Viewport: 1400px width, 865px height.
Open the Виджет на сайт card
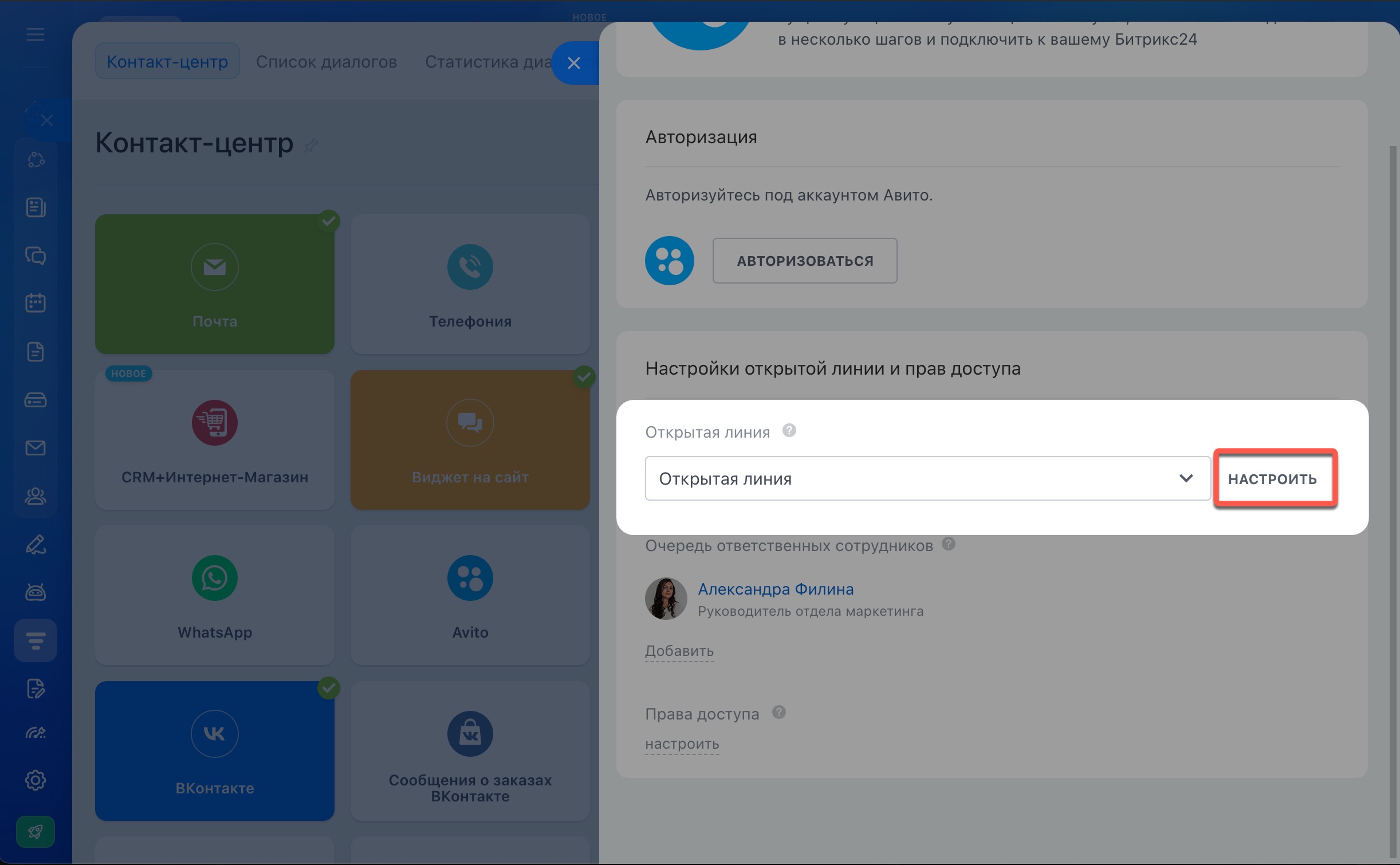[470, 440]
